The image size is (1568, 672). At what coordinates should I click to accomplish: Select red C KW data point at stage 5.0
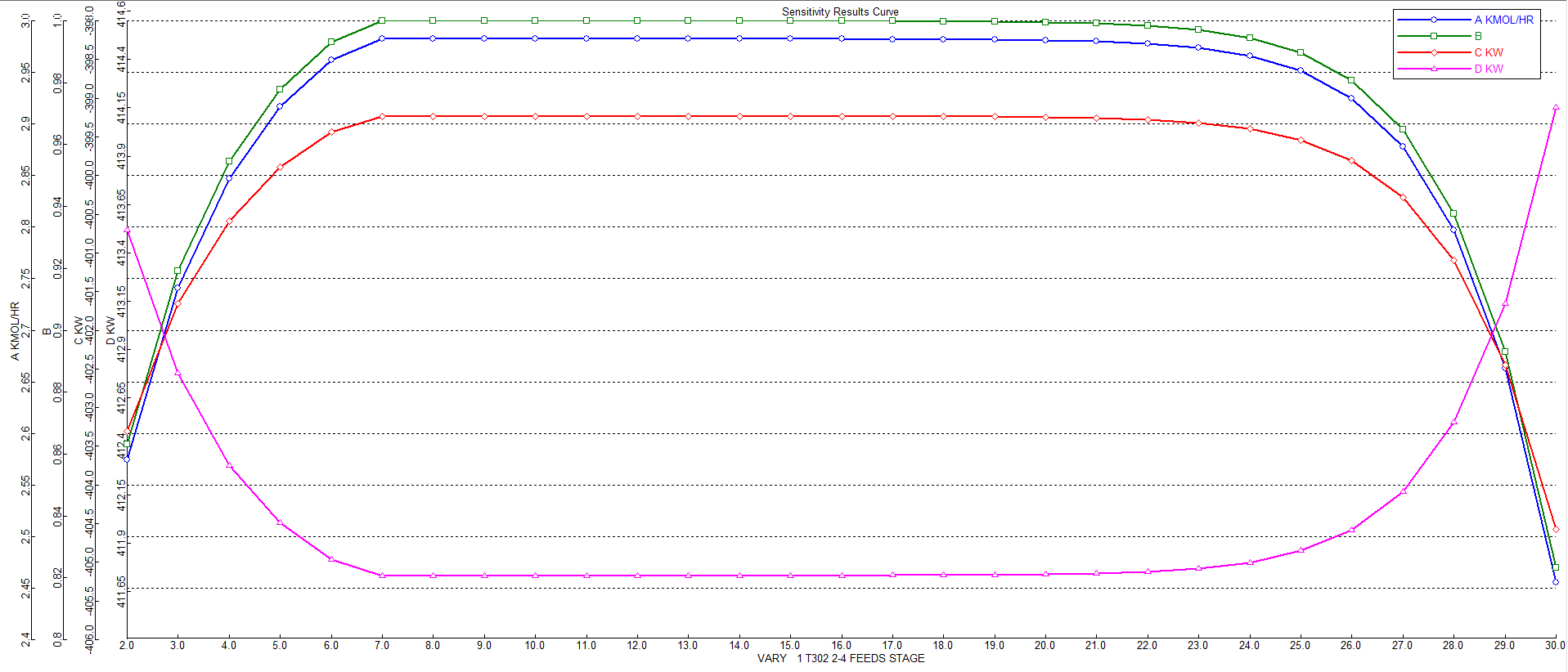(x=280, y=168)
